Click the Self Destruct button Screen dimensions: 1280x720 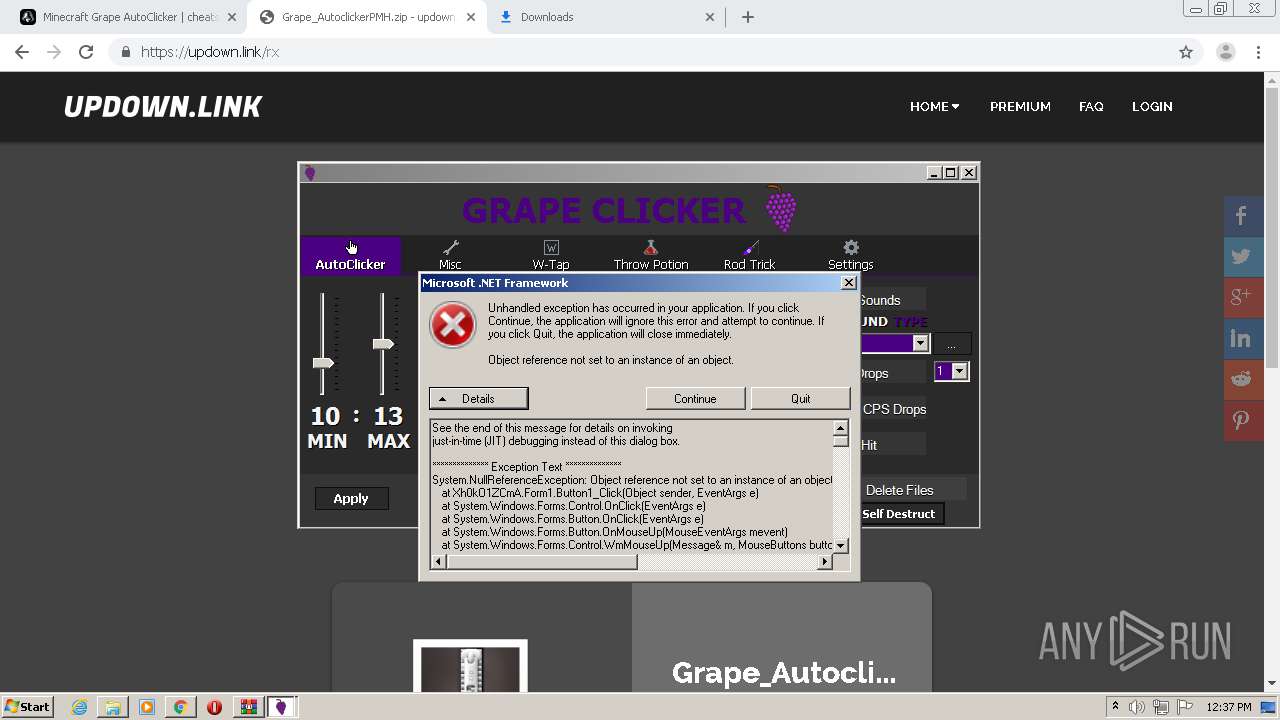click(x=899, y=513)
